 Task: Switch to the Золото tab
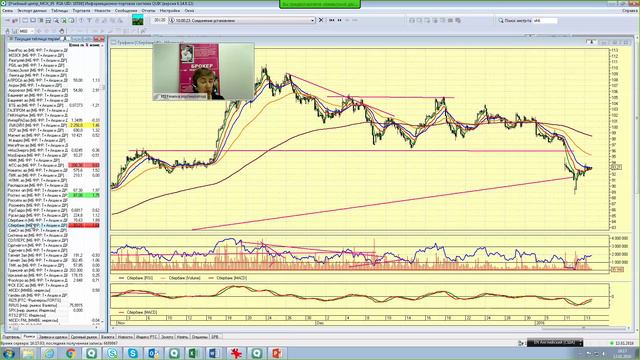coord(167,337)
